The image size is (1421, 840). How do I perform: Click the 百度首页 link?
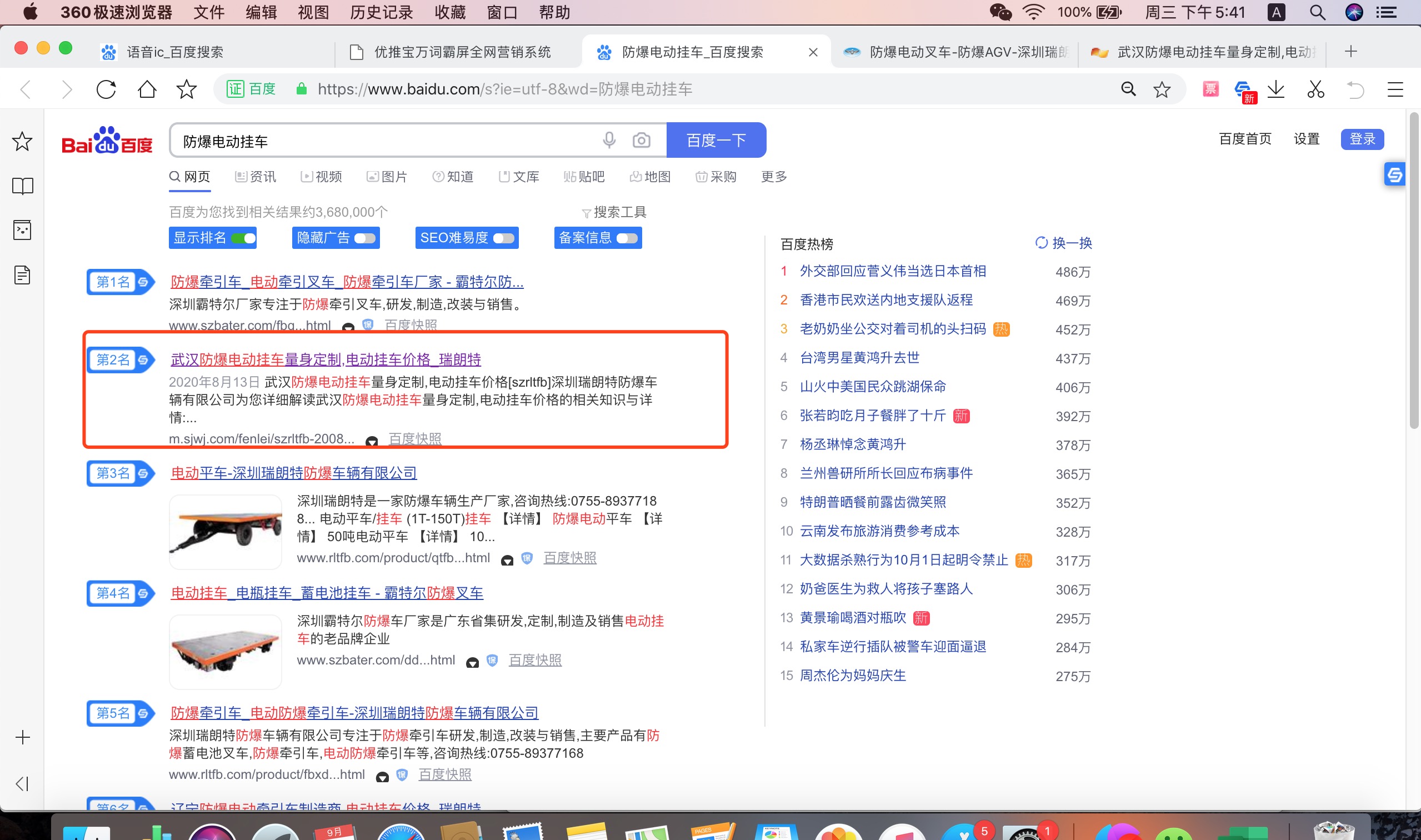click(1245, 139)
